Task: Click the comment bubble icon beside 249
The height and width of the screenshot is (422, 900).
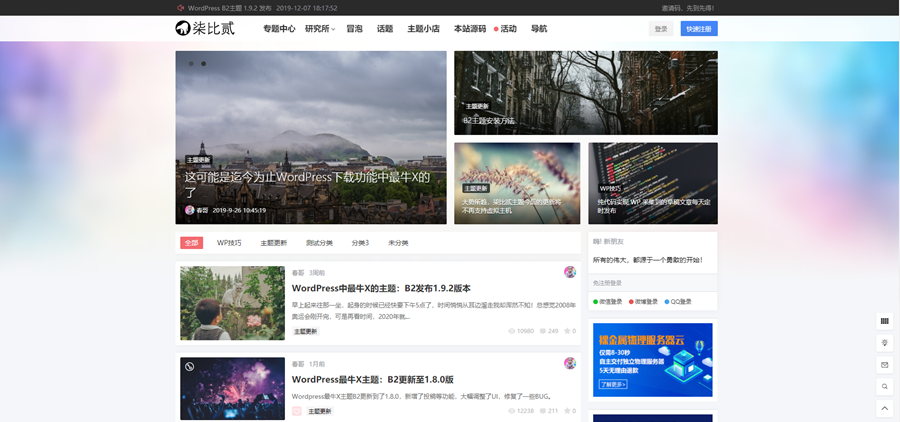Action: [x=543, y=331]
